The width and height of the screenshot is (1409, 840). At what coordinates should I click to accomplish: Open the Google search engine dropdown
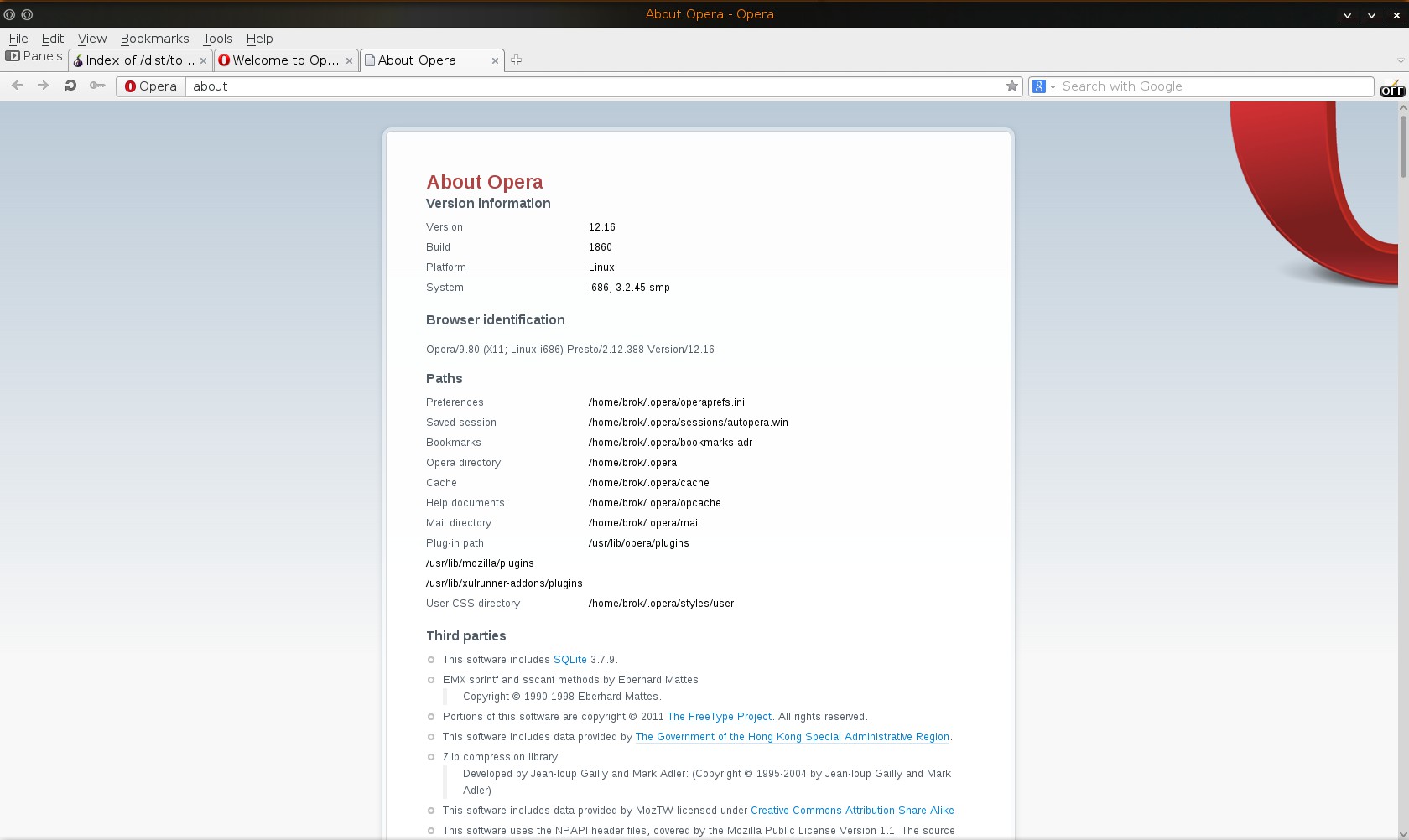point(1043,86)
